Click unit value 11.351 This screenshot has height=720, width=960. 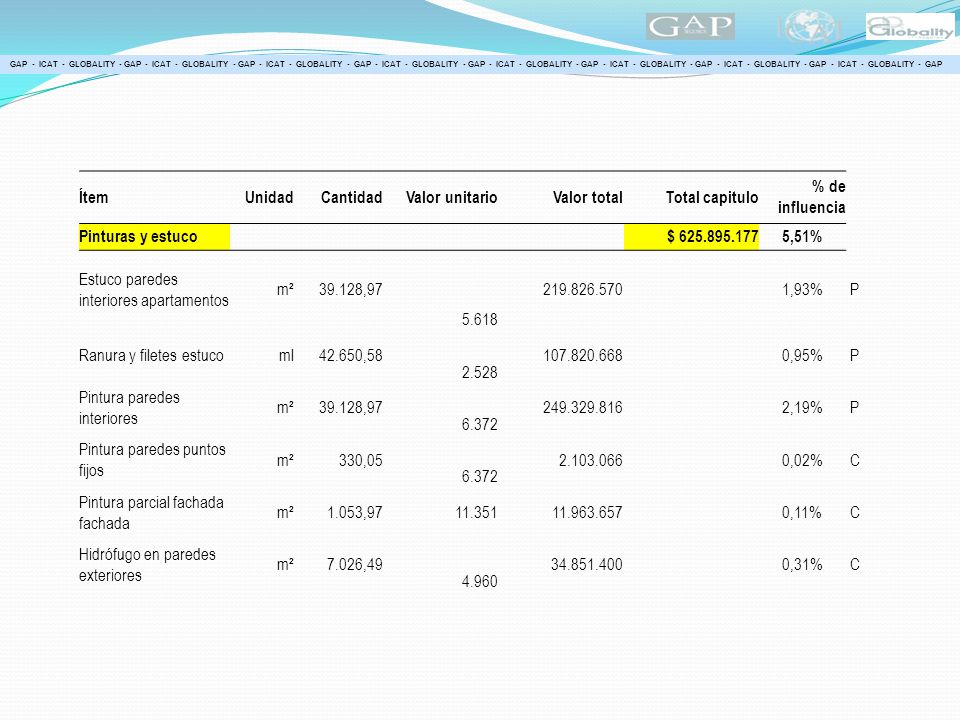476,512
